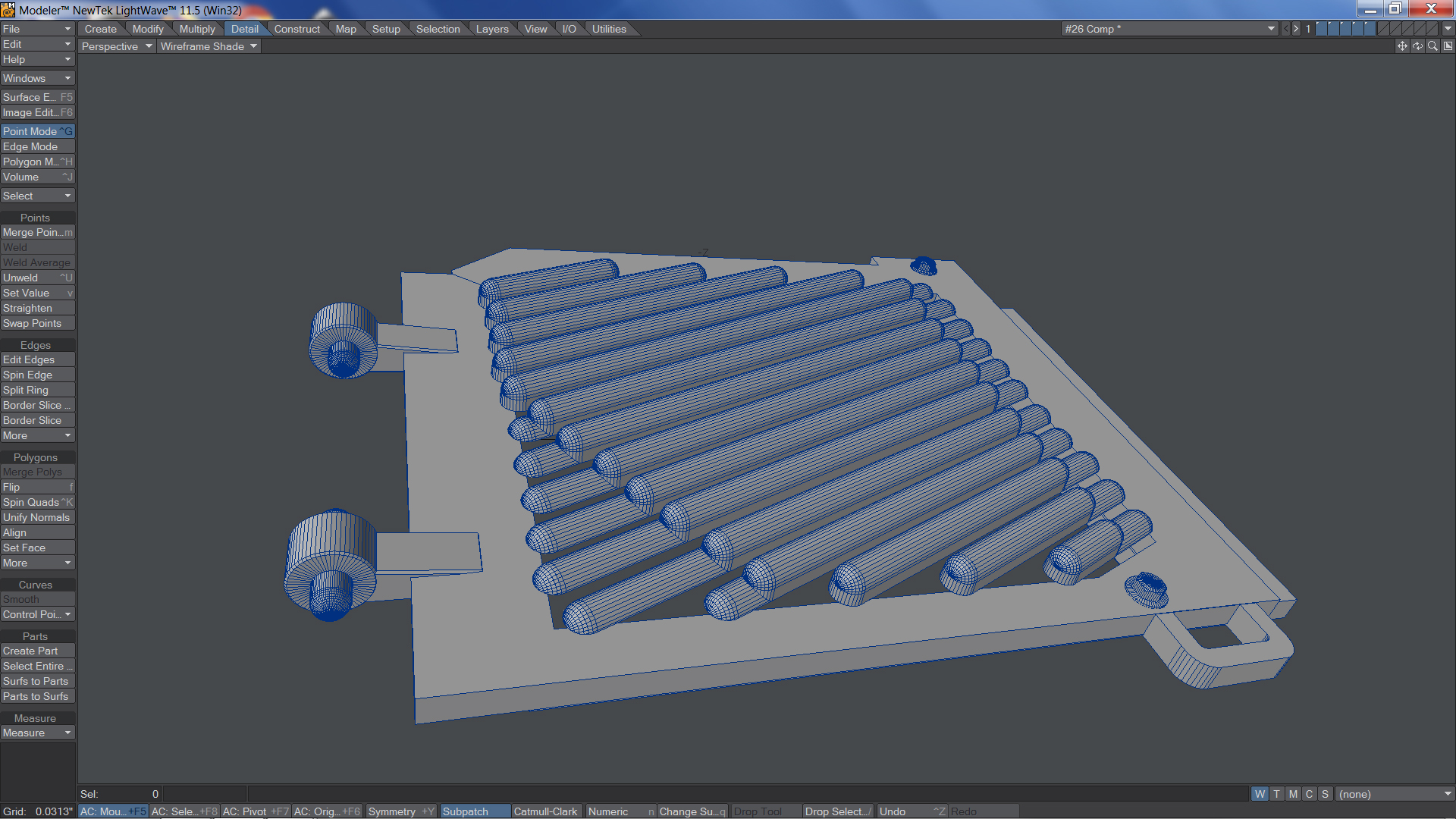Switch to the Modify tab
This screenshot has height=819, width=1456.
(x=148, y=29)
